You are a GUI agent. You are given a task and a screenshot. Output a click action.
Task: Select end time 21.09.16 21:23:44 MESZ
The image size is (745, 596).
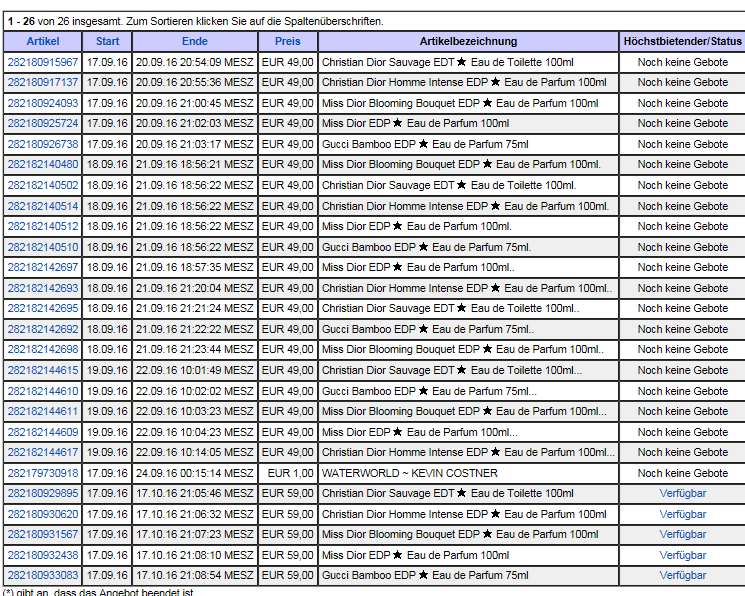point(195,349)
